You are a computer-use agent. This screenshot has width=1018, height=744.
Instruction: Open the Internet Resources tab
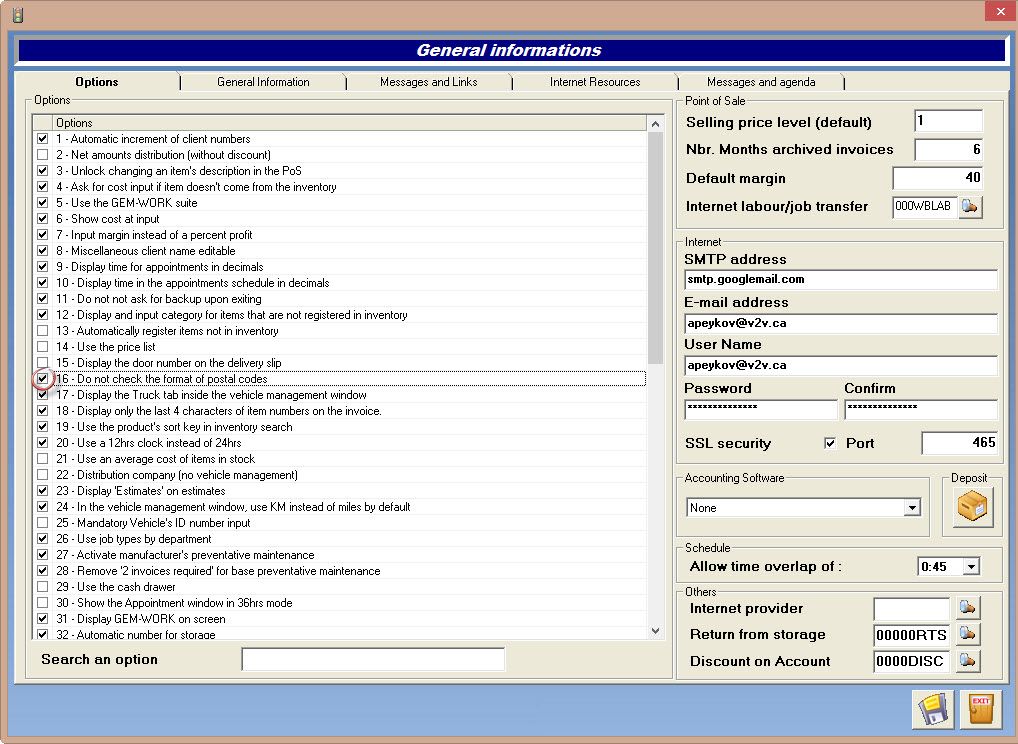coord(595,82)
